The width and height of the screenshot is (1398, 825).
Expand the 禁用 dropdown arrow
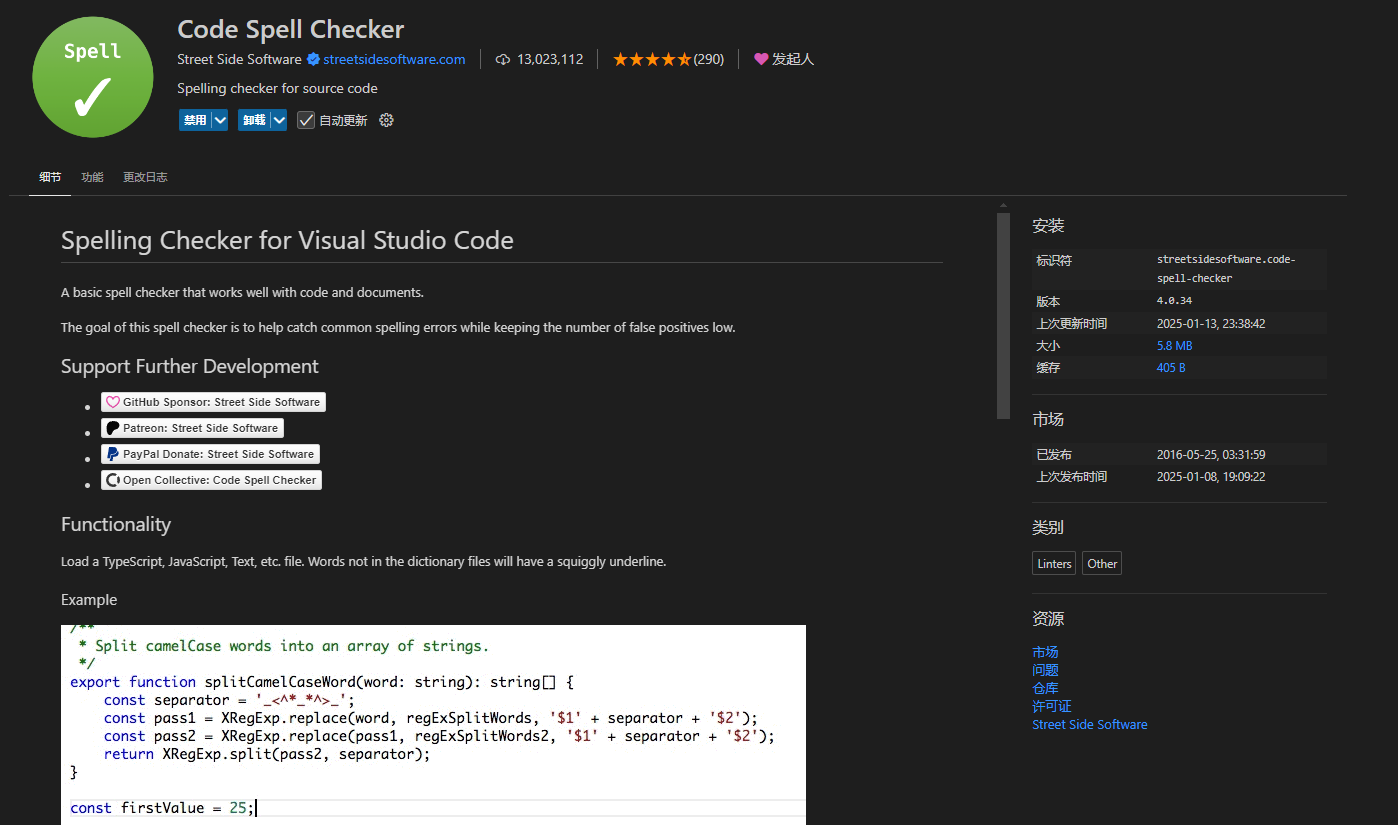pos(220,120)
